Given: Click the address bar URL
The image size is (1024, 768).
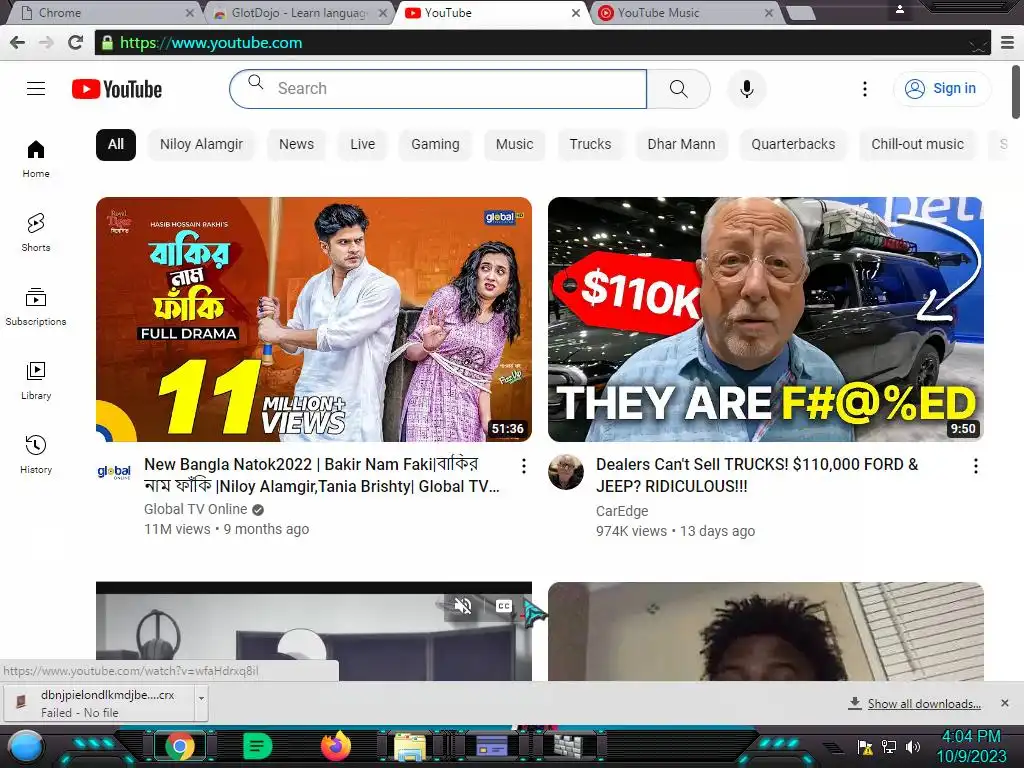Looking at the screenshot, I should (x=211, y=43).
